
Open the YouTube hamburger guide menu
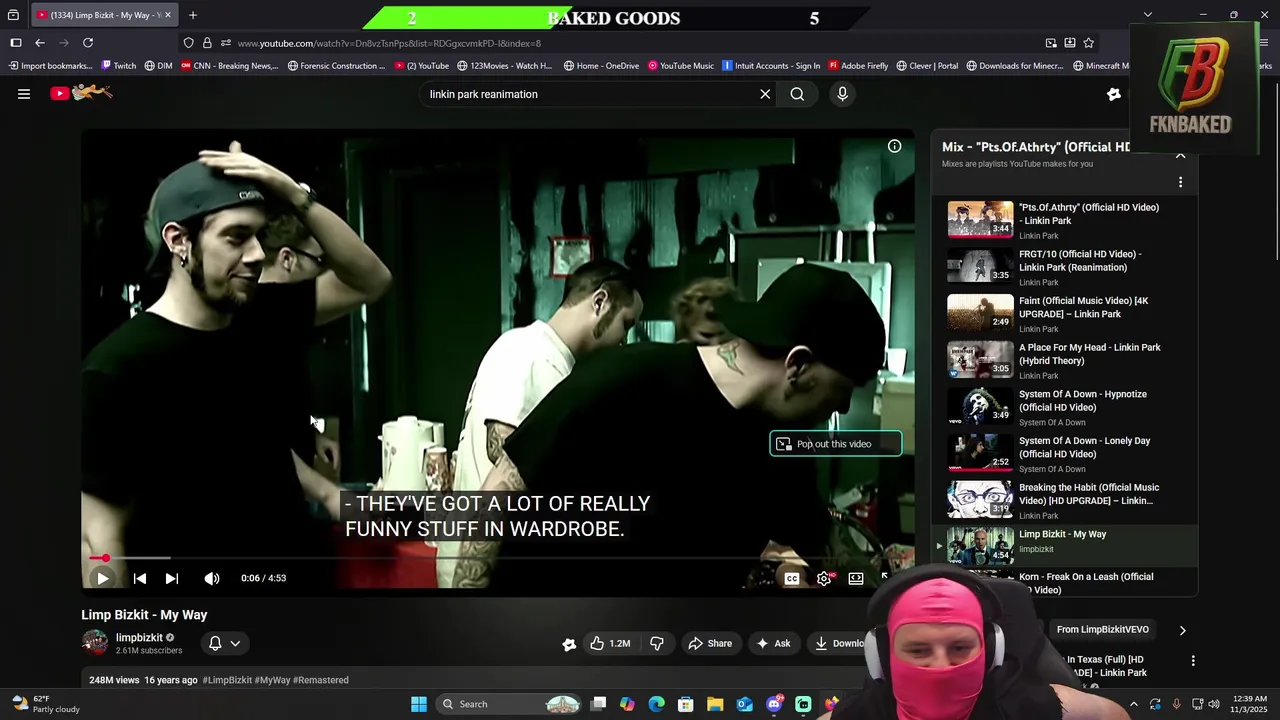click(24, 94)
